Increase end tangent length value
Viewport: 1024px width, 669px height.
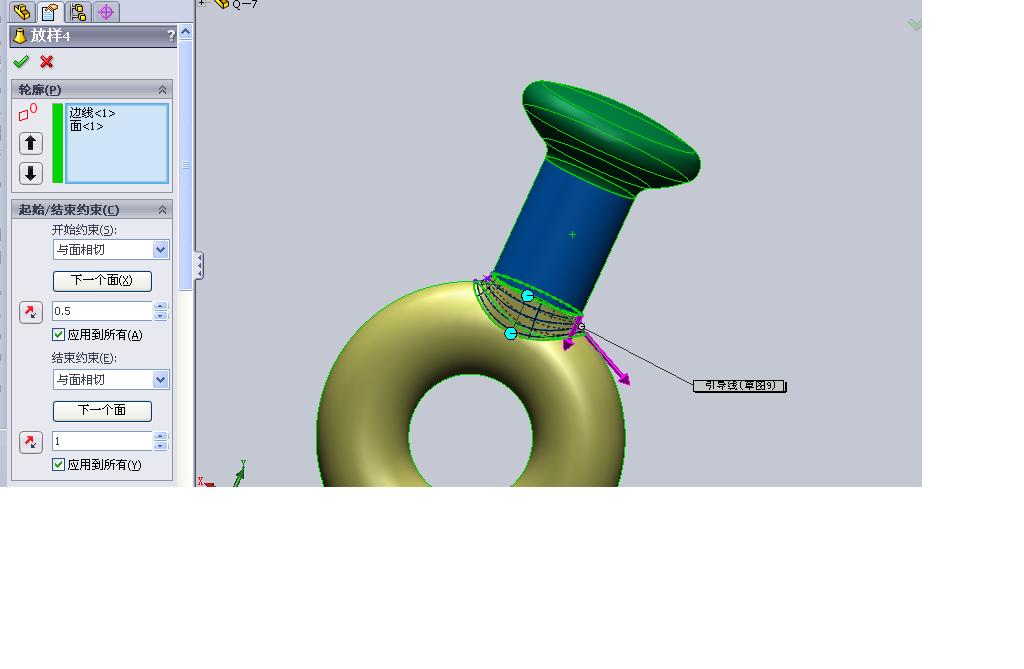161,436
